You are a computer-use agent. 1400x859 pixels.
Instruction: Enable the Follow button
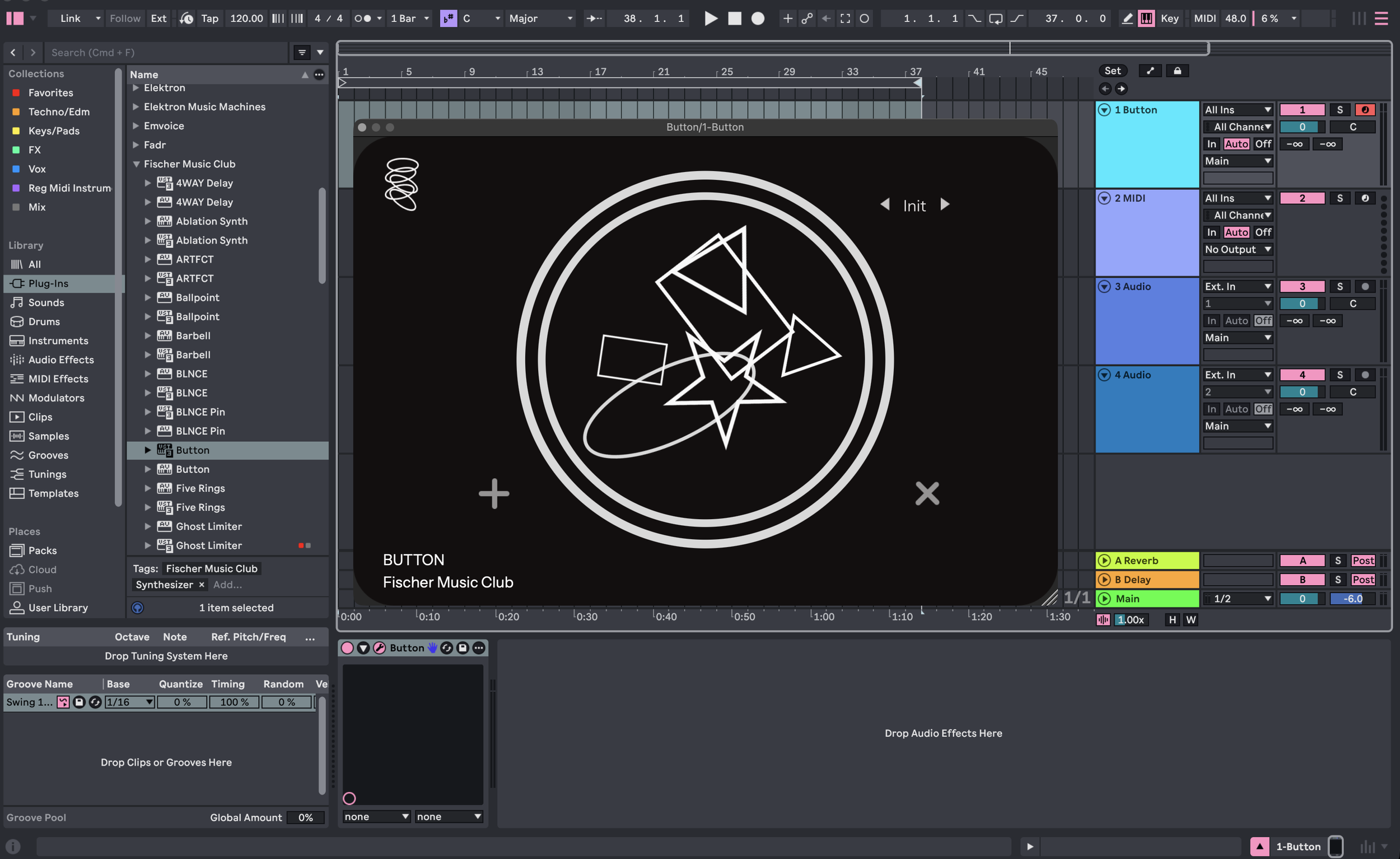(x=125, y=18)
